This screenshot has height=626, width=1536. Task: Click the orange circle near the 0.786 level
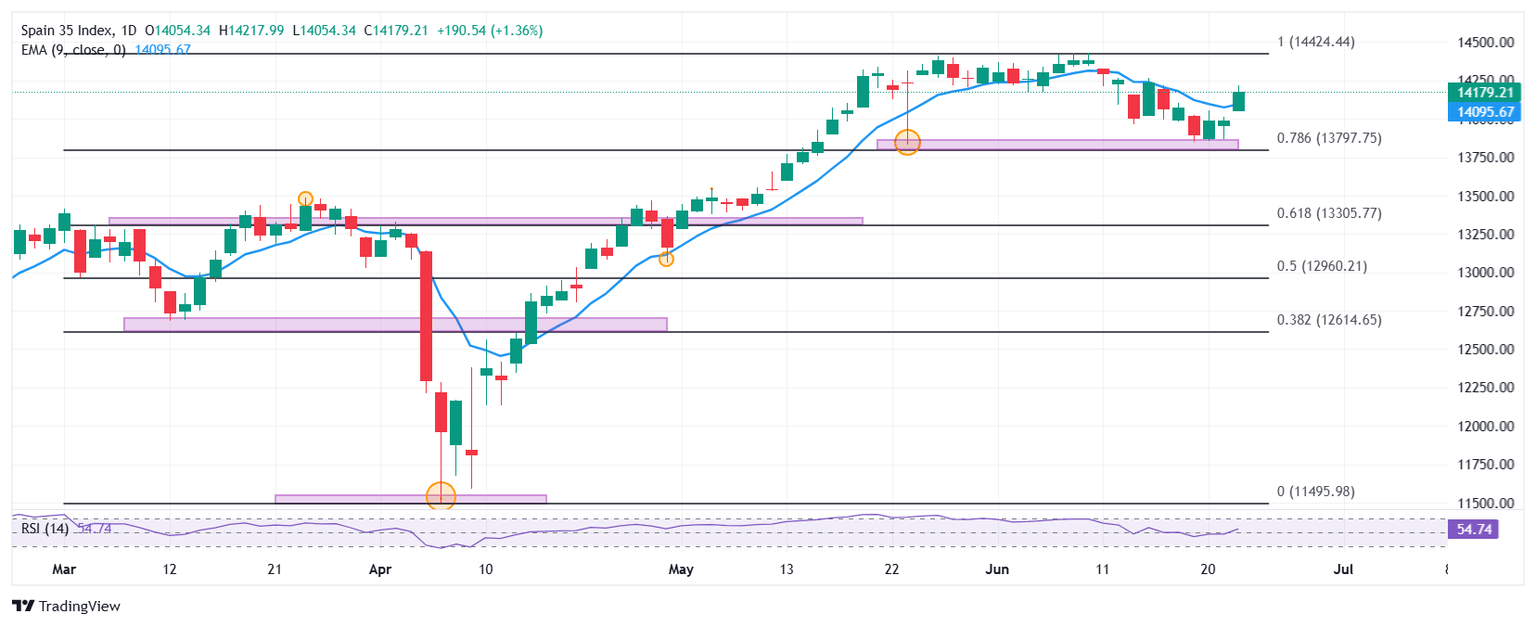click(x=906, y=142)
